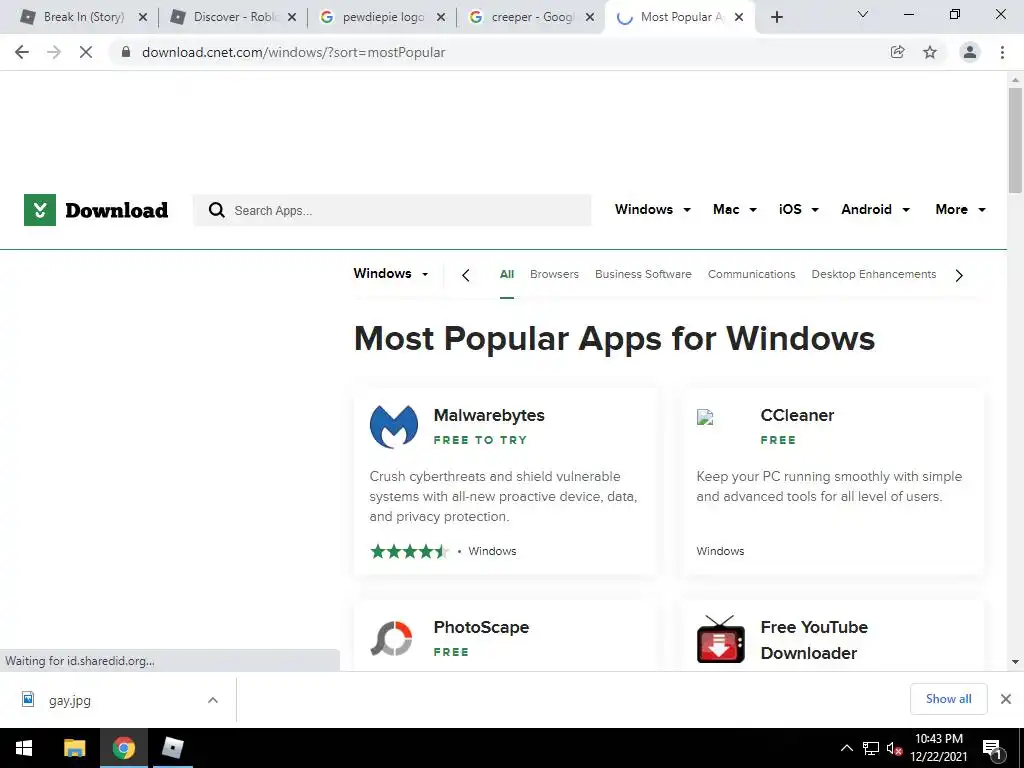Click the Chrome taskbar icon
1024x768 pixels.
123,748
